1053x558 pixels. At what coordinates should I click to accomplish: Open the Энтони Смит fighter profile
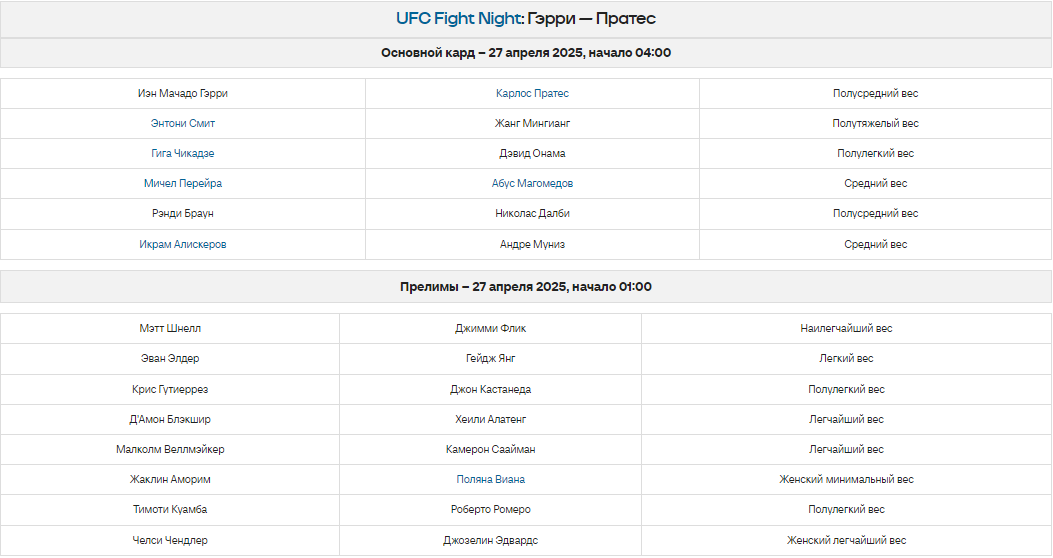coord(183,124)
